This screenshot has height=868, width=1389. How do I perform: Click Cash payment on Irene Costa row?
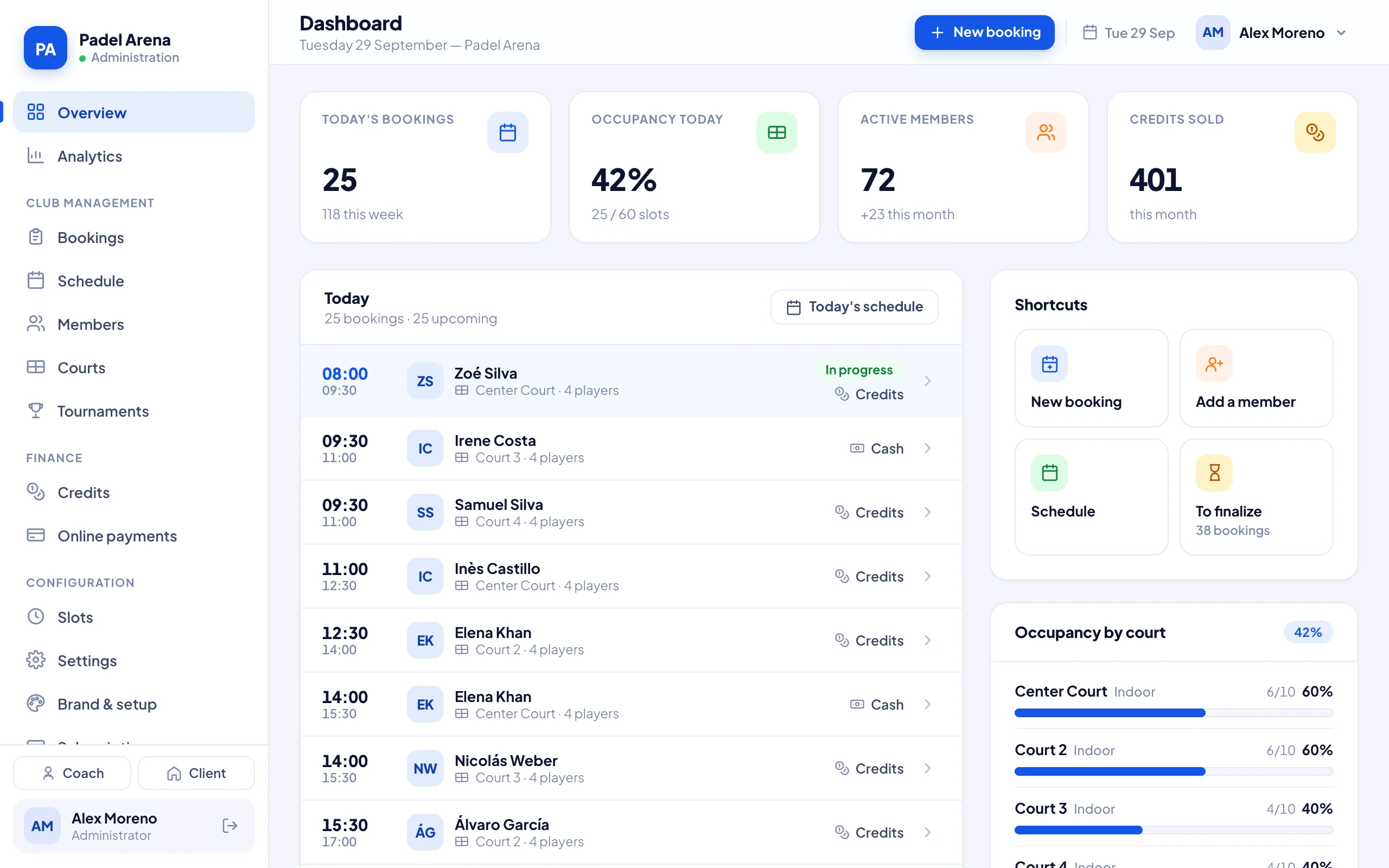pos(876,448)
